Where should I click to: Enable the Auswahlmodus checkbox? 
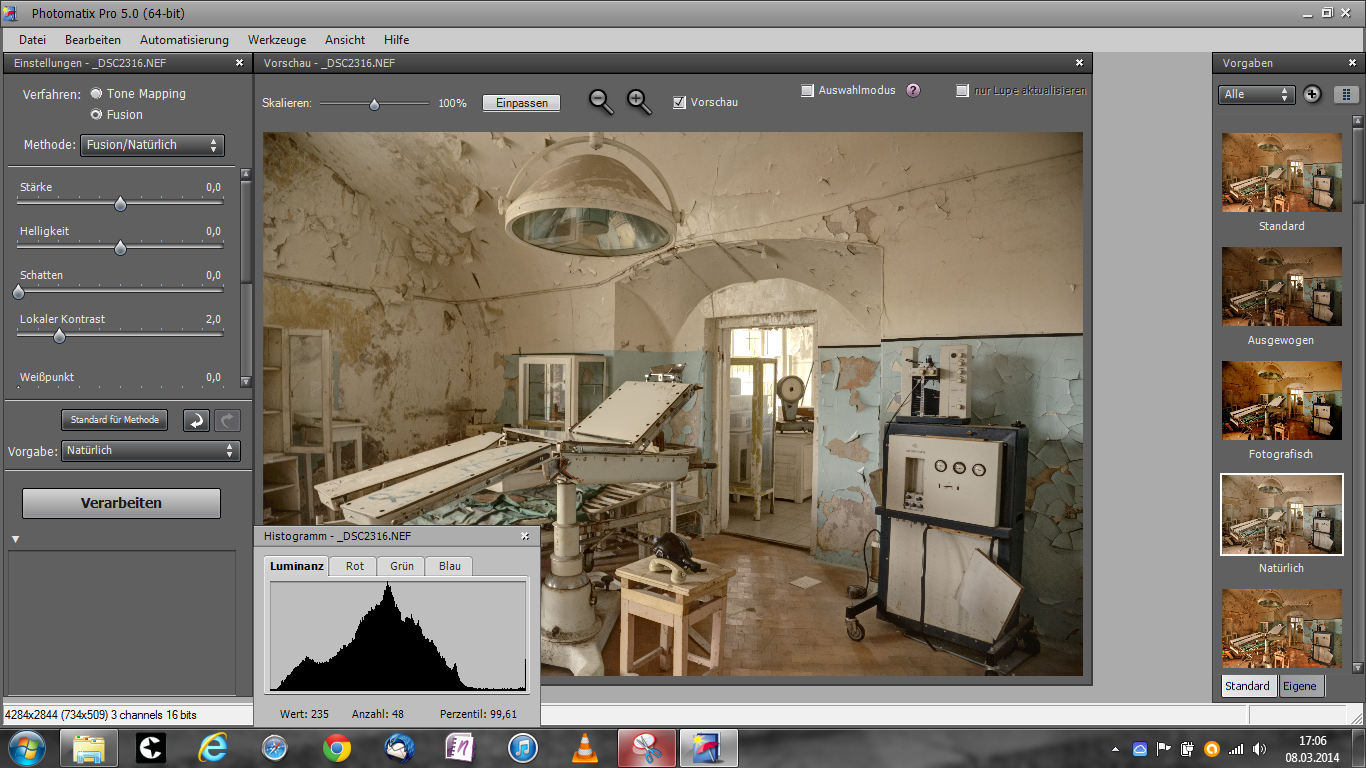(x=808, y=90)
